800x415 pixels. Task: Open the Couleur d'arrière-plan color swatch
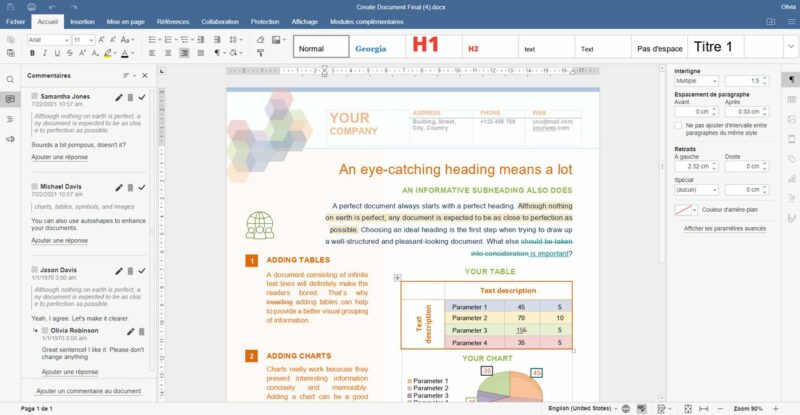tap(685, 210)
